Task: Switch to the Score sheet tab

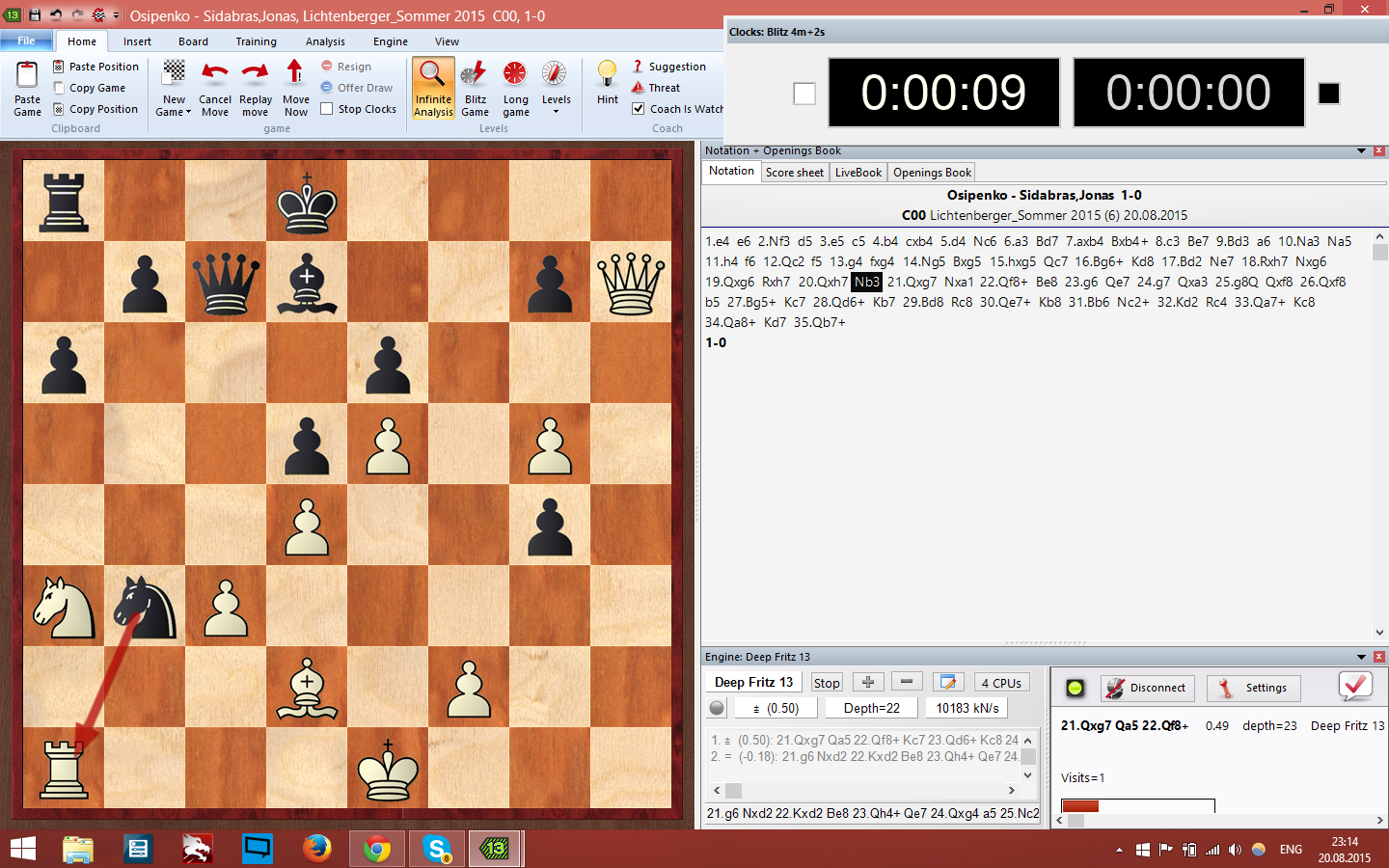Action: pyautogui.click(x=794, y=173)
